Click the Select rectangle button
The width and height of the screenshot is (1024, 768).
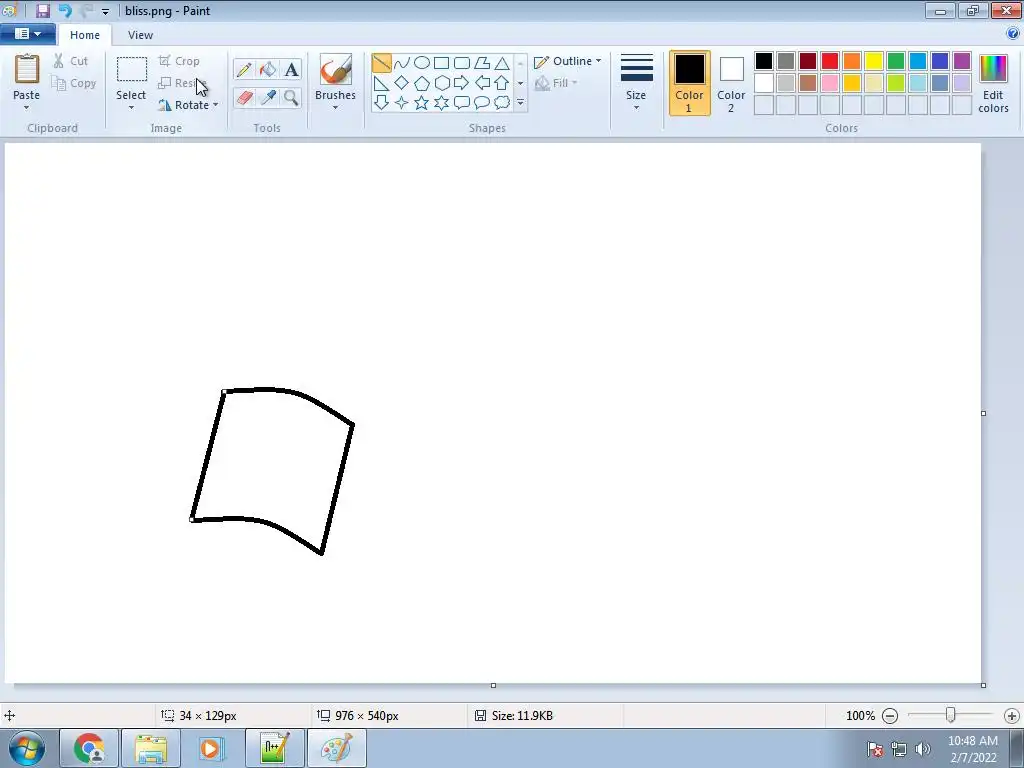(x=131, y=78)
